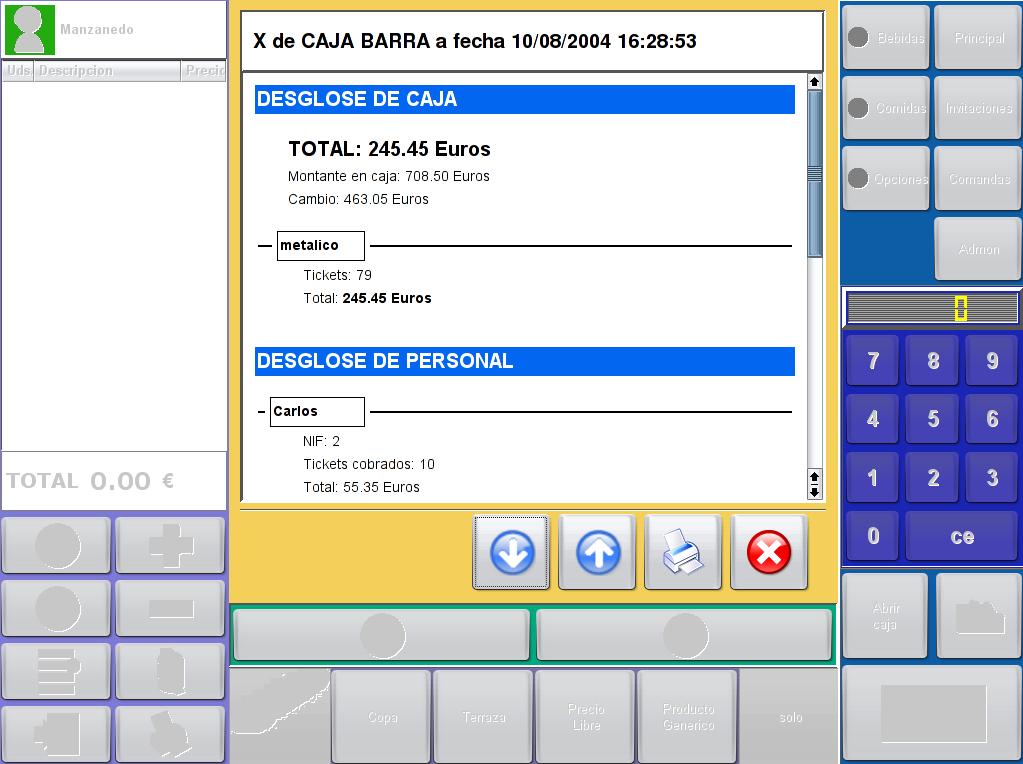
Task: Collapse the metalico section
Action: pyautogui.click(x=265, y=245)
